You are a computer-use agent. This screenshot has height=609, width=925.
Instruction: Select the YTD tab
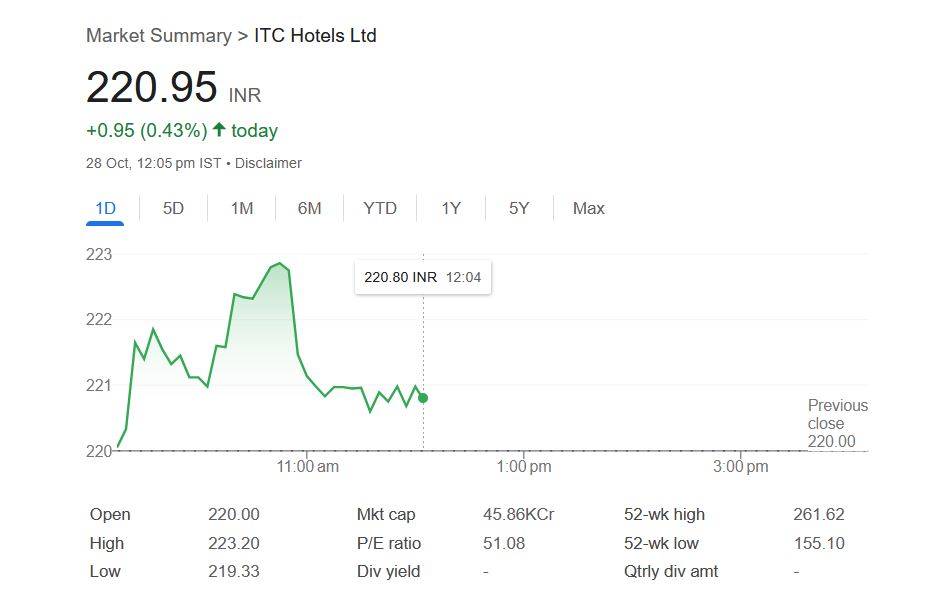coord(380,208)
